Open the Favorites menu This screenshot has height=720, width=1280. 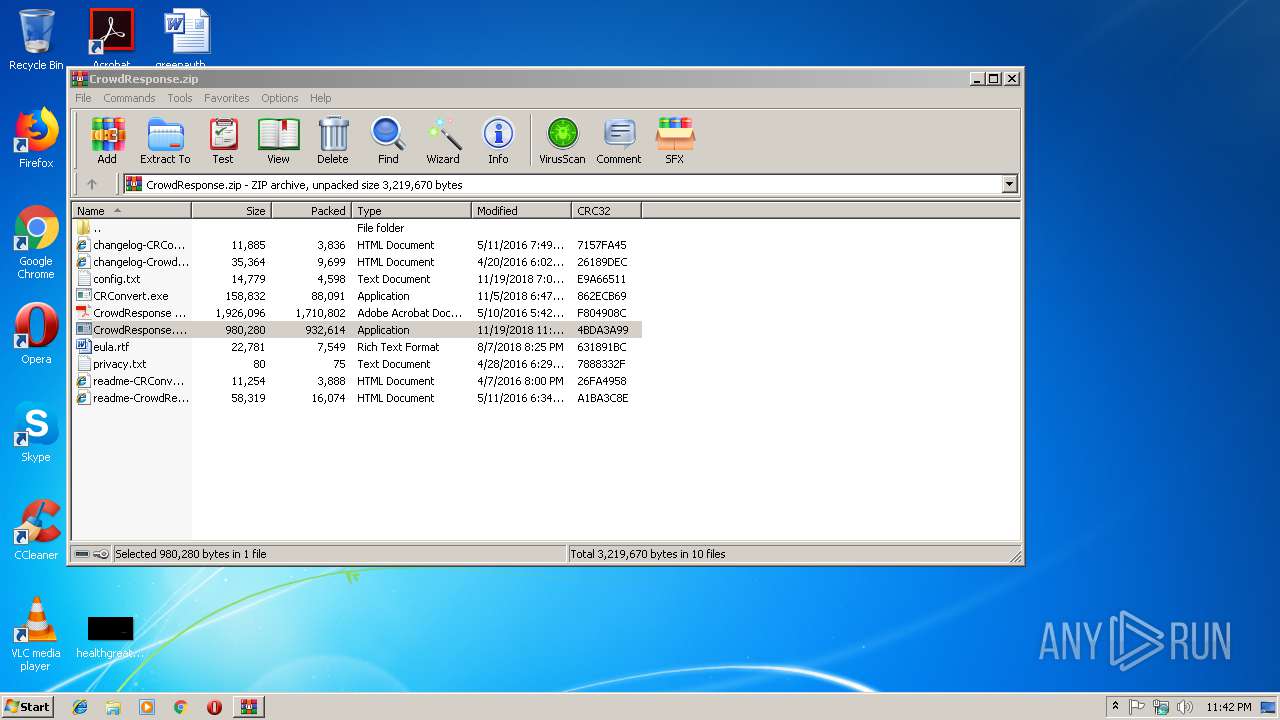click(227, 98)
